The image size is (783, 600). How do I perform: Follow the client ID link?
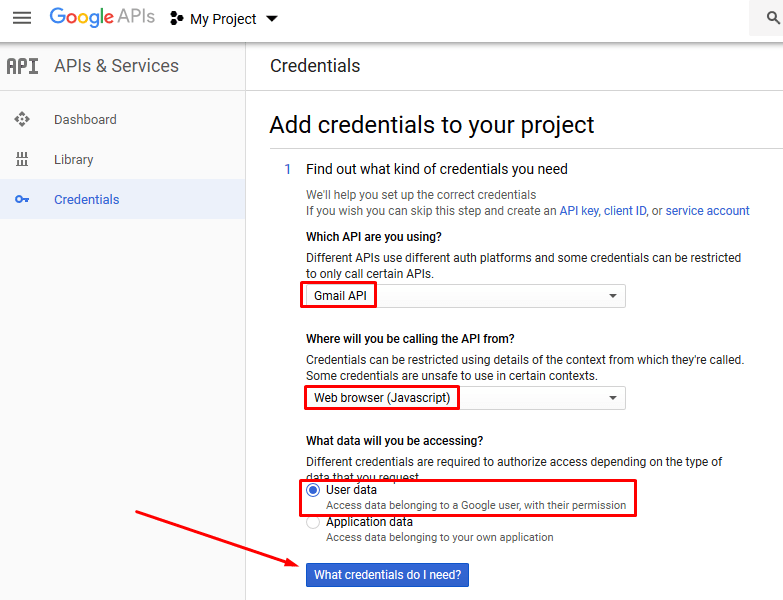tap(625, 211)
